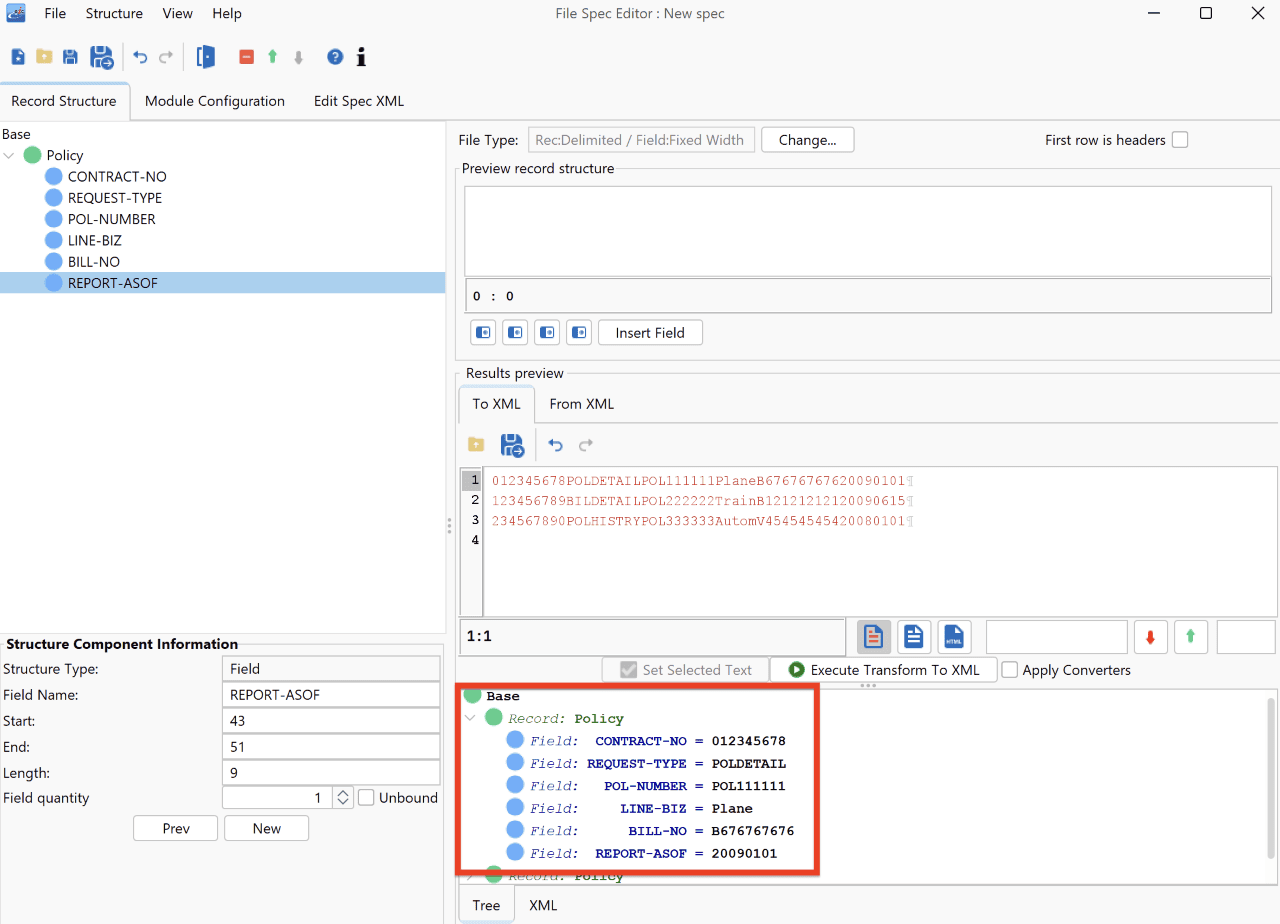Click the black info icon
The width and height of the screenshot is (1280, 924).
click(361, 57)
